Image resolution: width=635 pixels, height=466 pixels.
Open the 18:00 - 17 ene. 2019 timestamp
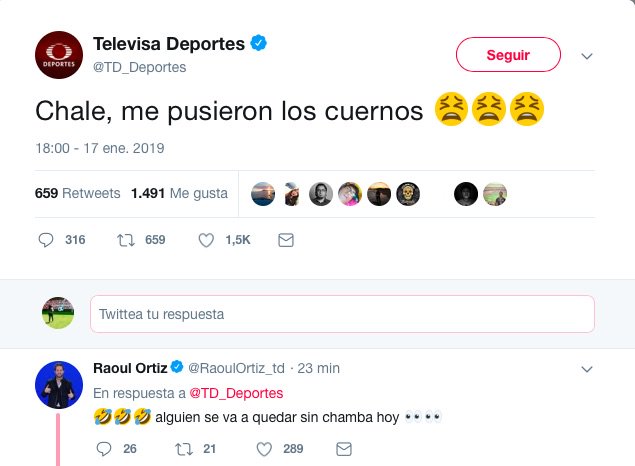[x=100, y=148]
